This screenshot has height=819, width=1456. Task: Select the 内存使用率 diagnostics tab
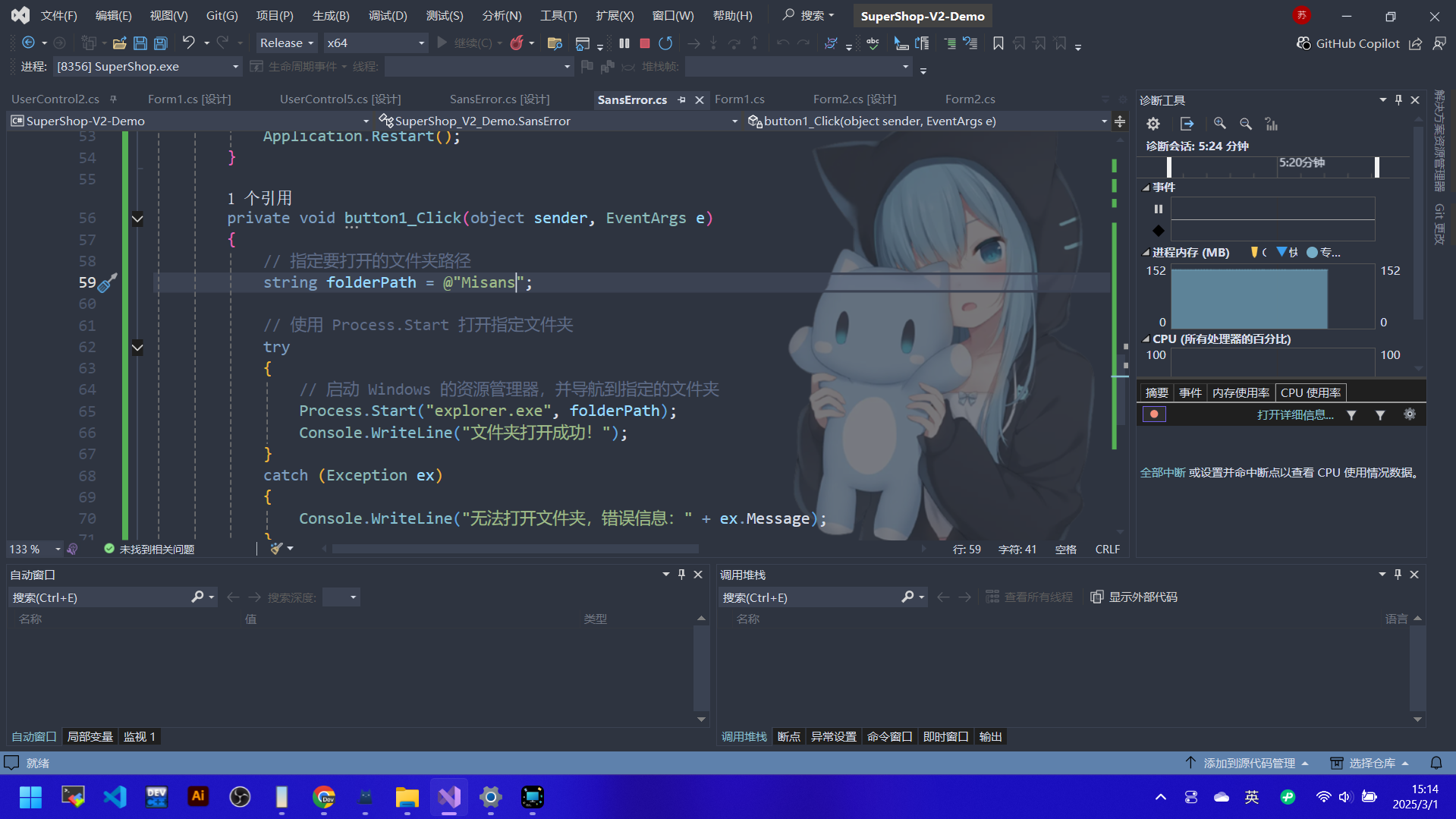1241,392
